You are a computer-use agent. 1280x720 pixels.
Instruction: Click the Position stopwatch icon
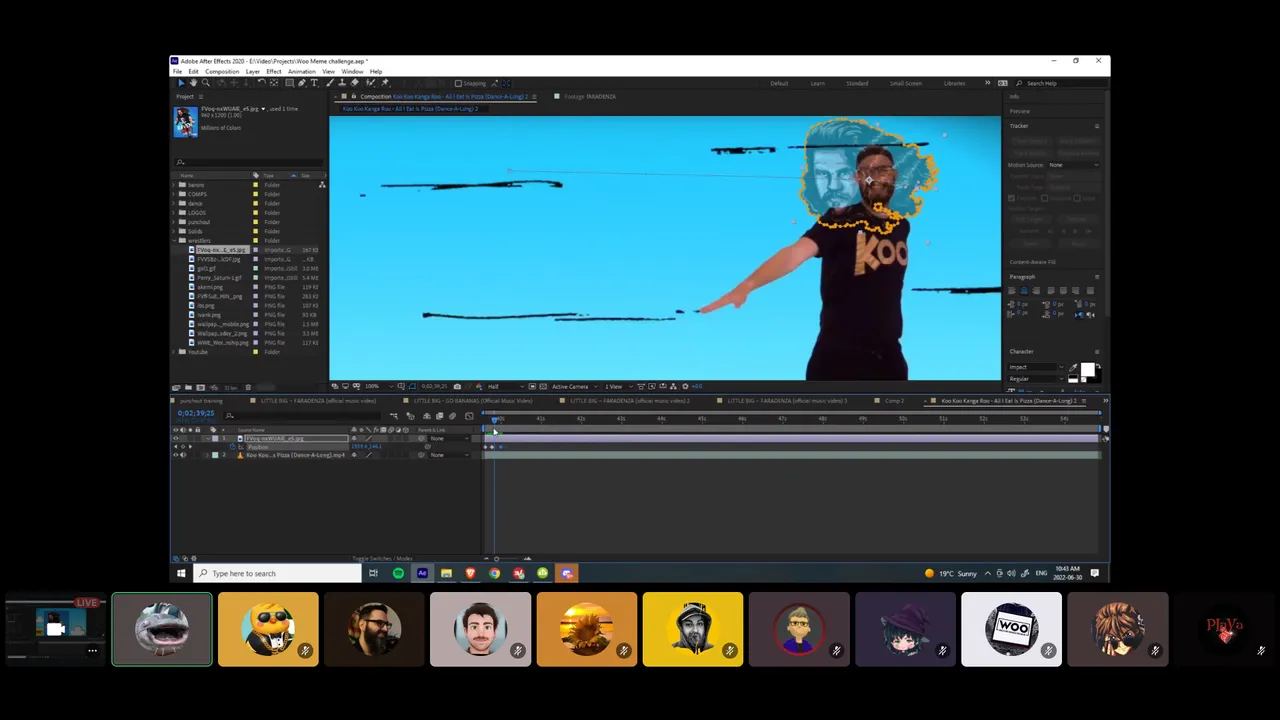click(232, 447)
